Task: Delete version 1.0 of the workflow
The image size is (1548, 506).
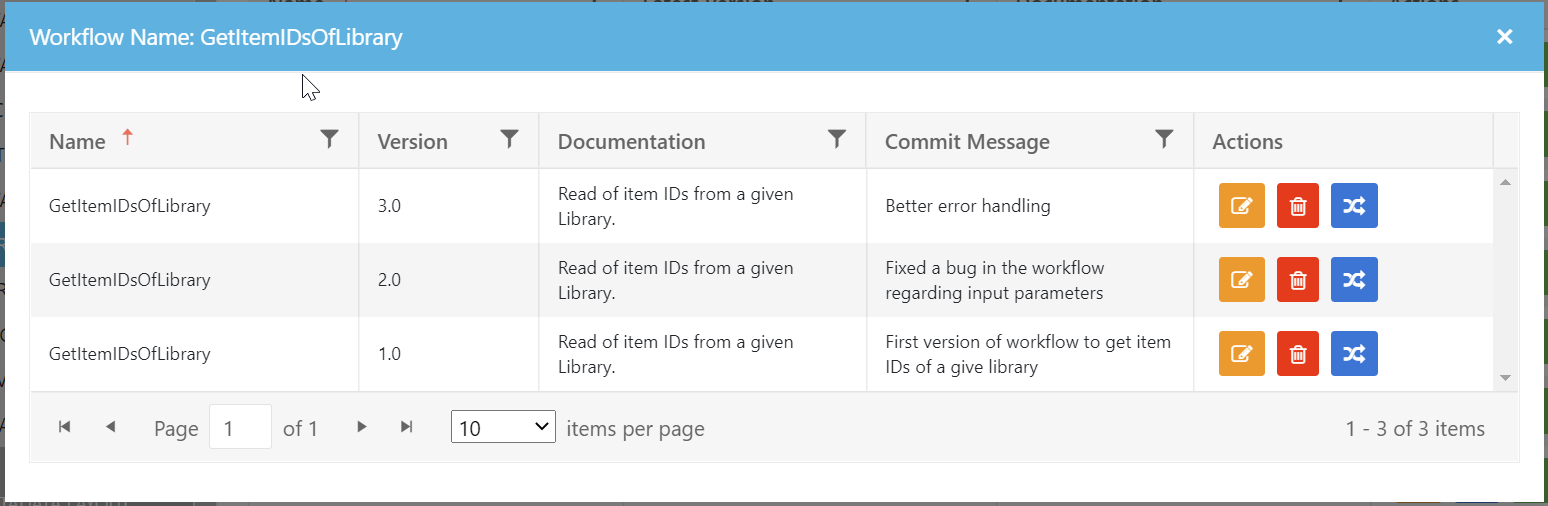Action: (1298, 354)
